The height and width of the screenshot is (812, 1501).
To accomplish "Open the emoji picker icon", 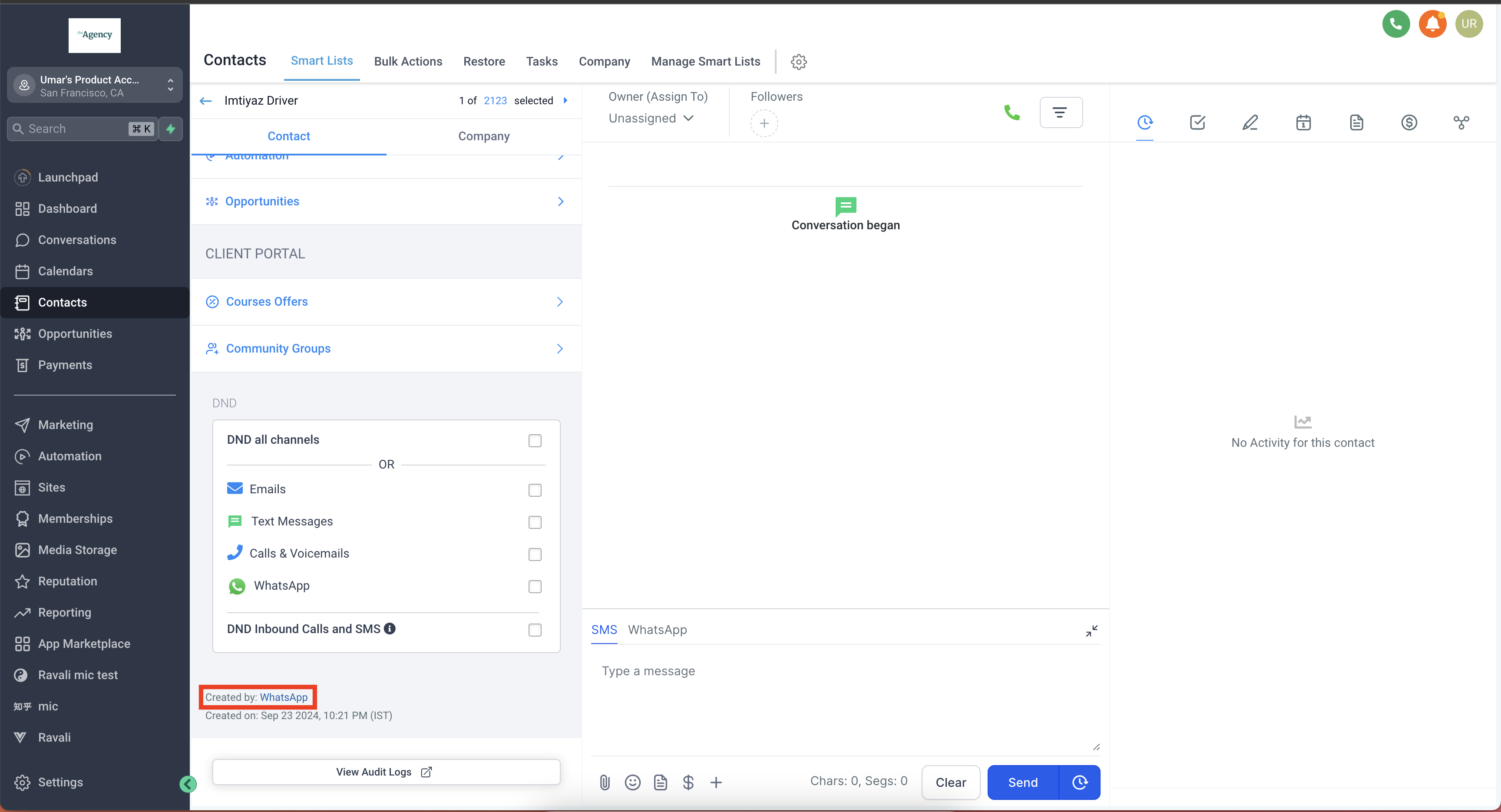I will click(632, 782).
